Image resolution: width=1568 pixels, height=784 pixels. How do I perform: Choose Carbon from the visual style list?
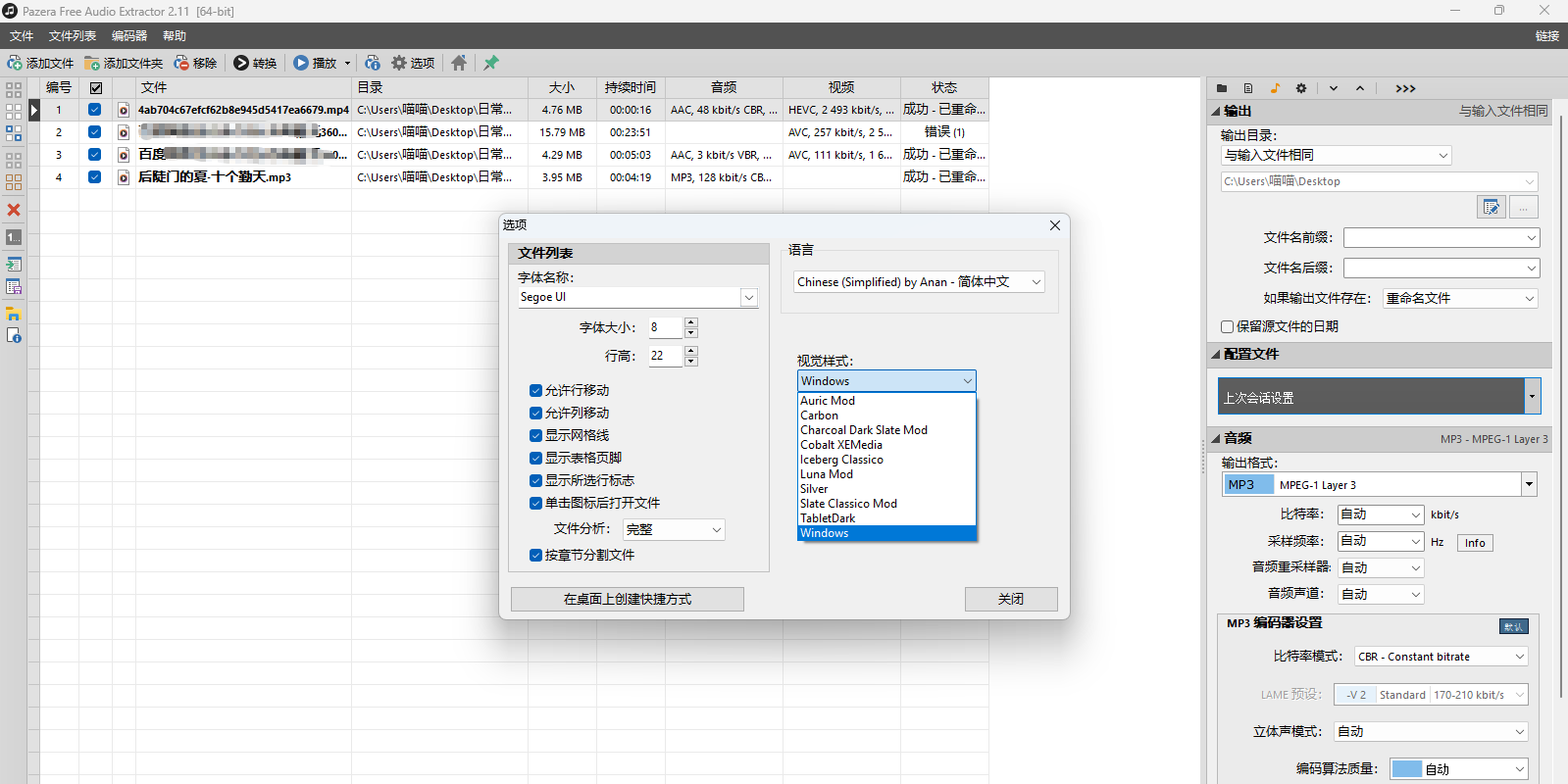[x=819, y=416]
